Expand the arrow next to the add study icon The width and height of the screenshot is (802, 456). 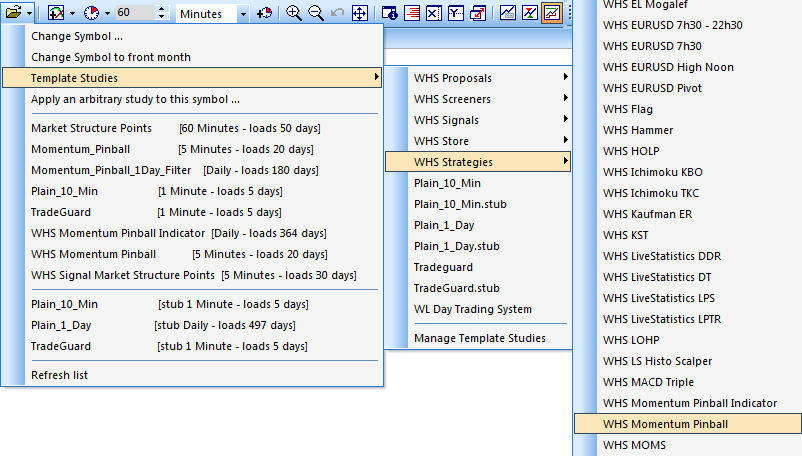click(72, 13)
